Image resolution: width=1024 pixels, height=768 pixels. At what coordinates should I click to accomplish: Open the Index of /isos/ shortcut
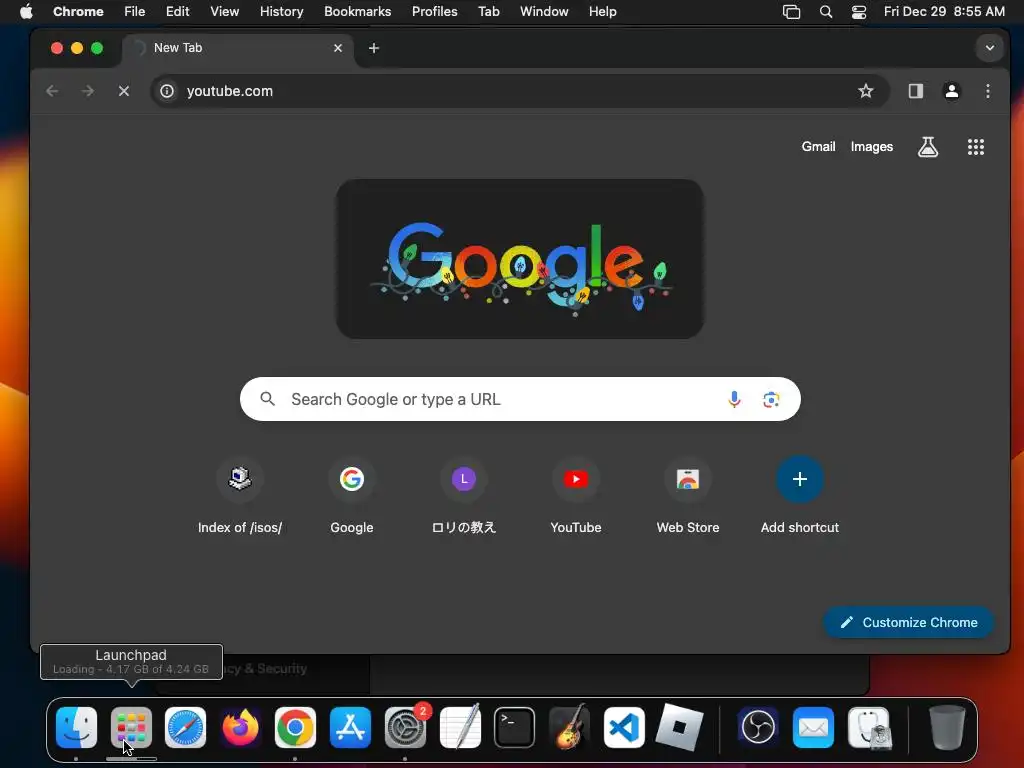(240, 496)
